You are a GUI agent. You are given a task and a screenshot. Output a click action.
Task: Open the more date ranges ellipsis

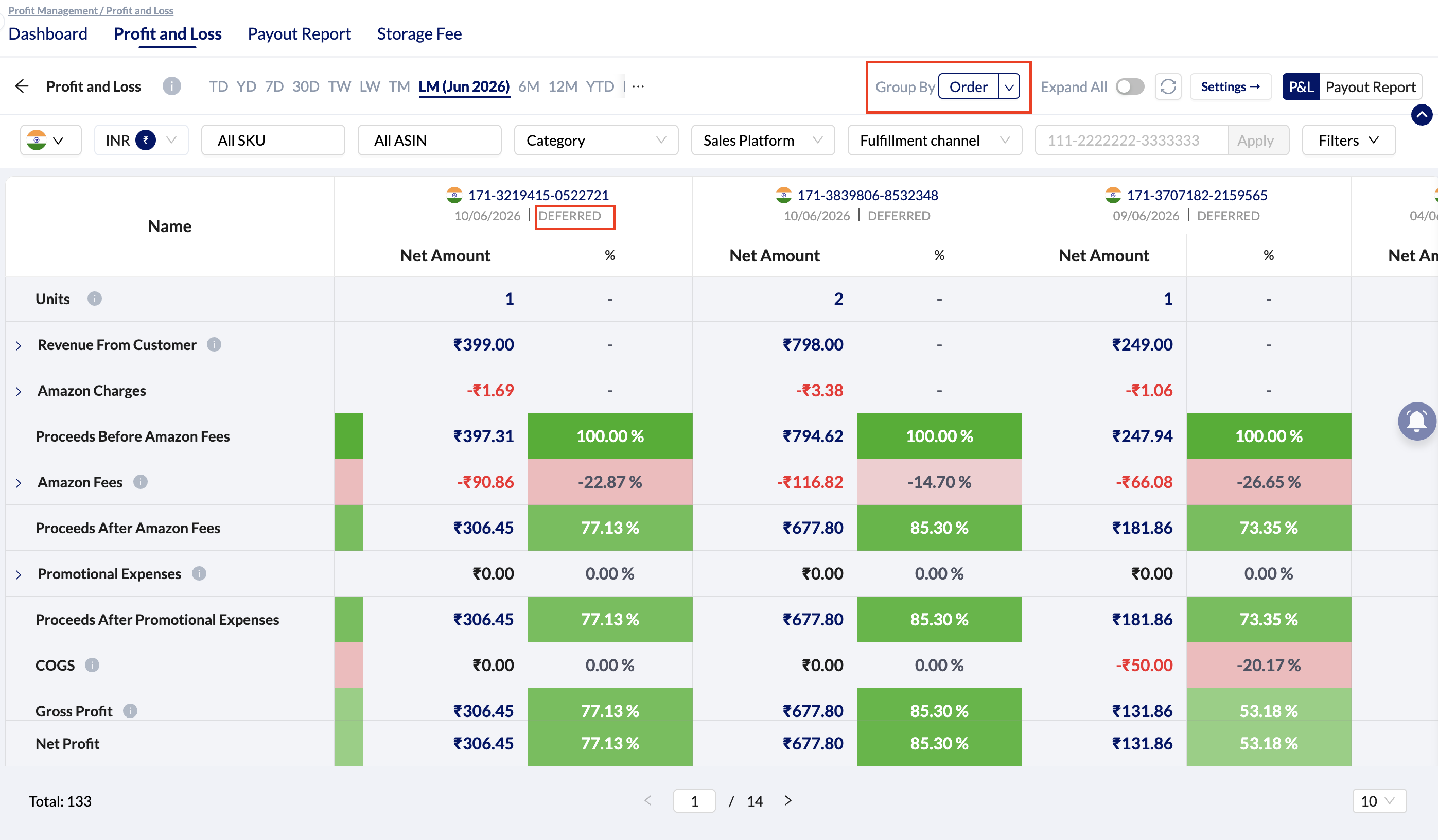click(x=638, y=86)
